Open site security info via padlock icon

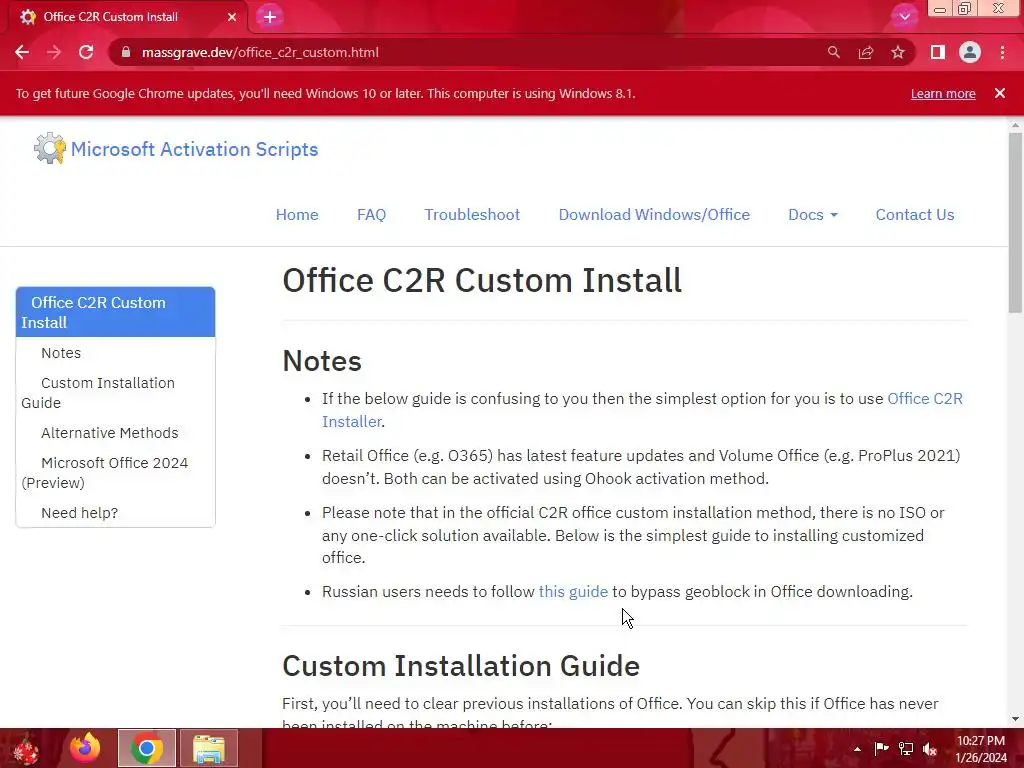click(126, 52)
